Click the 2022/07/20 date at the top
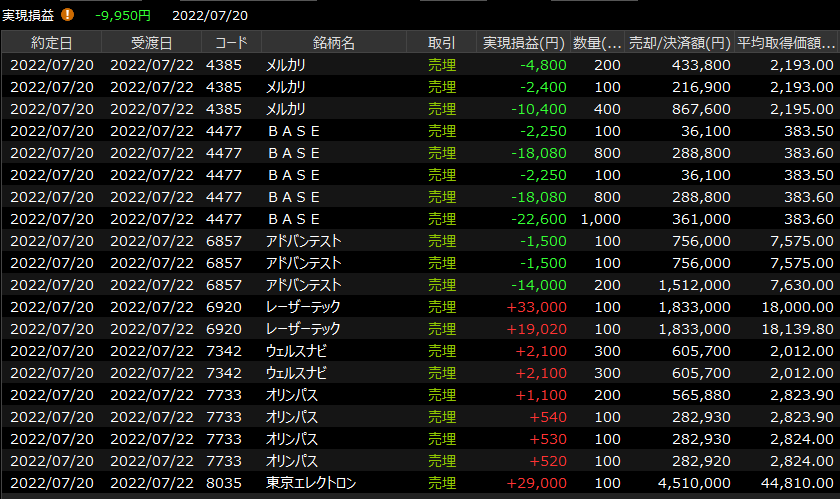The height and width of the screenshot is (499, 840). [x=210, y=15]
